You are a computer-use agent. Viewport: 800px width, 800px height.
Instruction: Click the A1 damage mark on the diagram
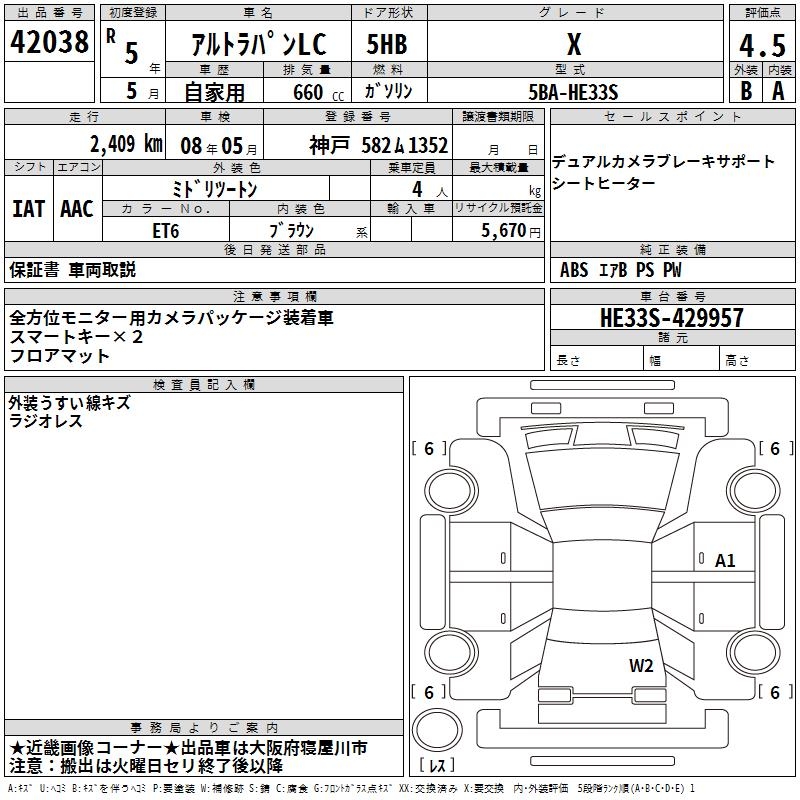pos(724,561)
